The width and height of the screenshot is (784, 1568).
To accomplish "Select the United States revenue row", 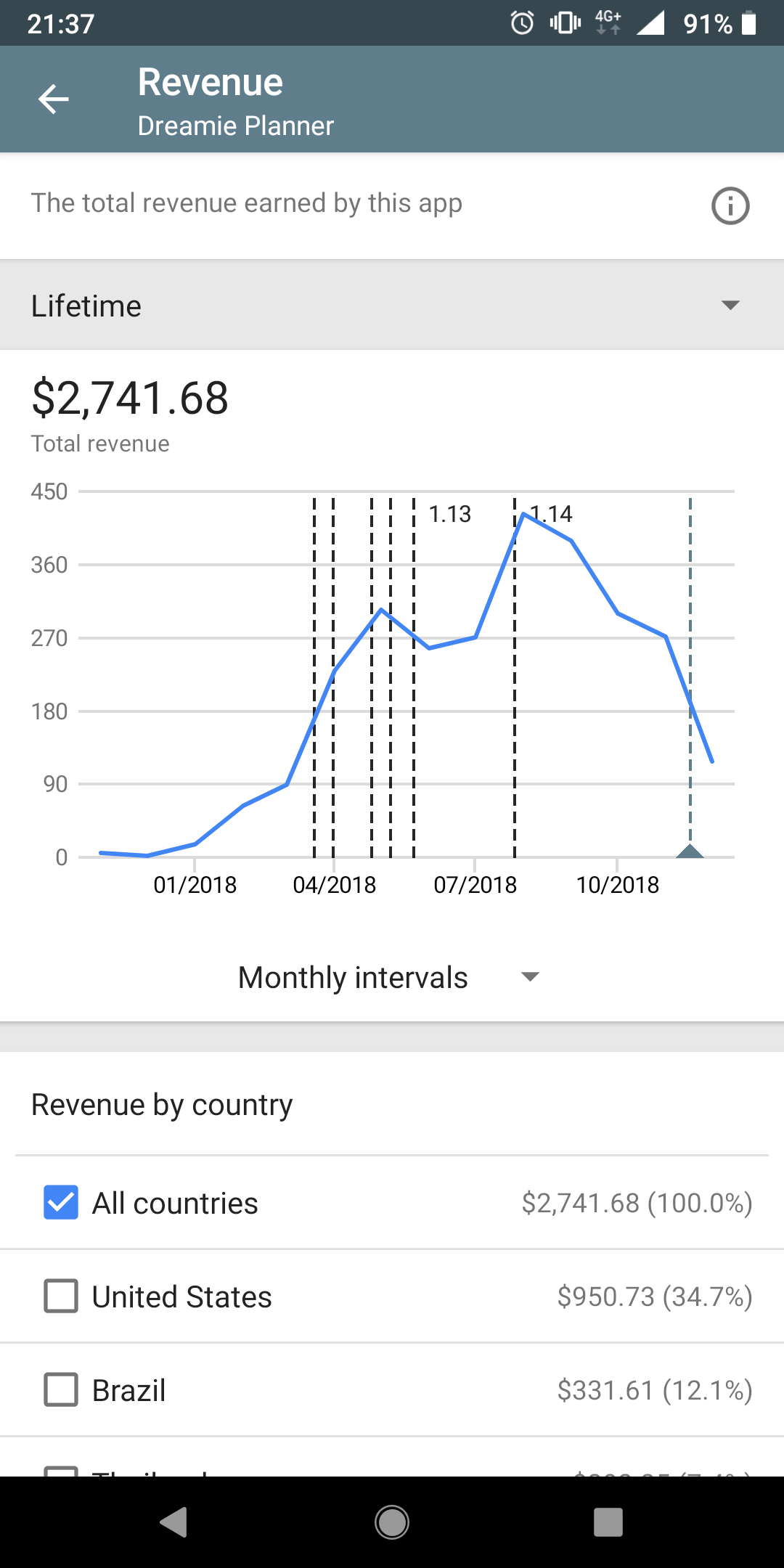I will [x=392, y=1297].
